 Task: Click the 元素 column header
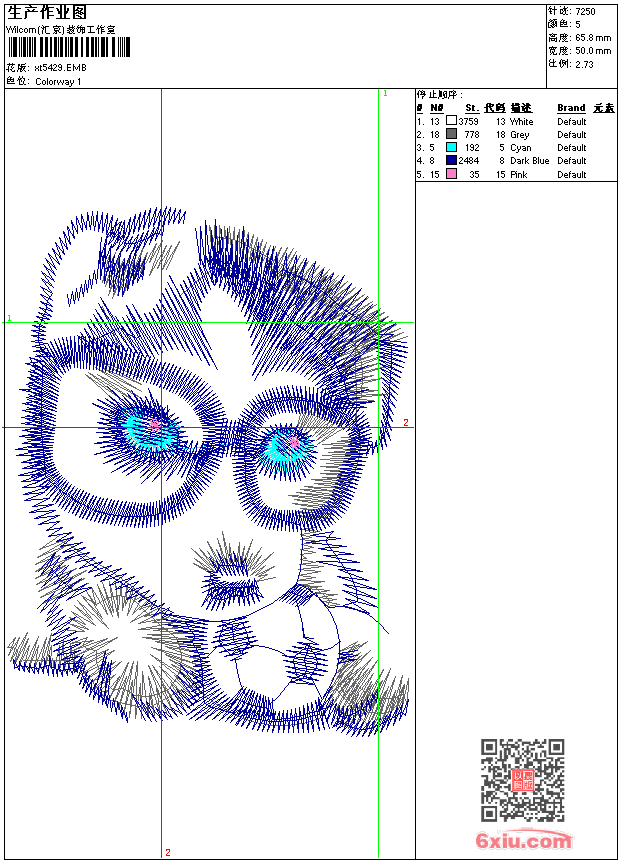pyautogui.click(x=604, y=108)
